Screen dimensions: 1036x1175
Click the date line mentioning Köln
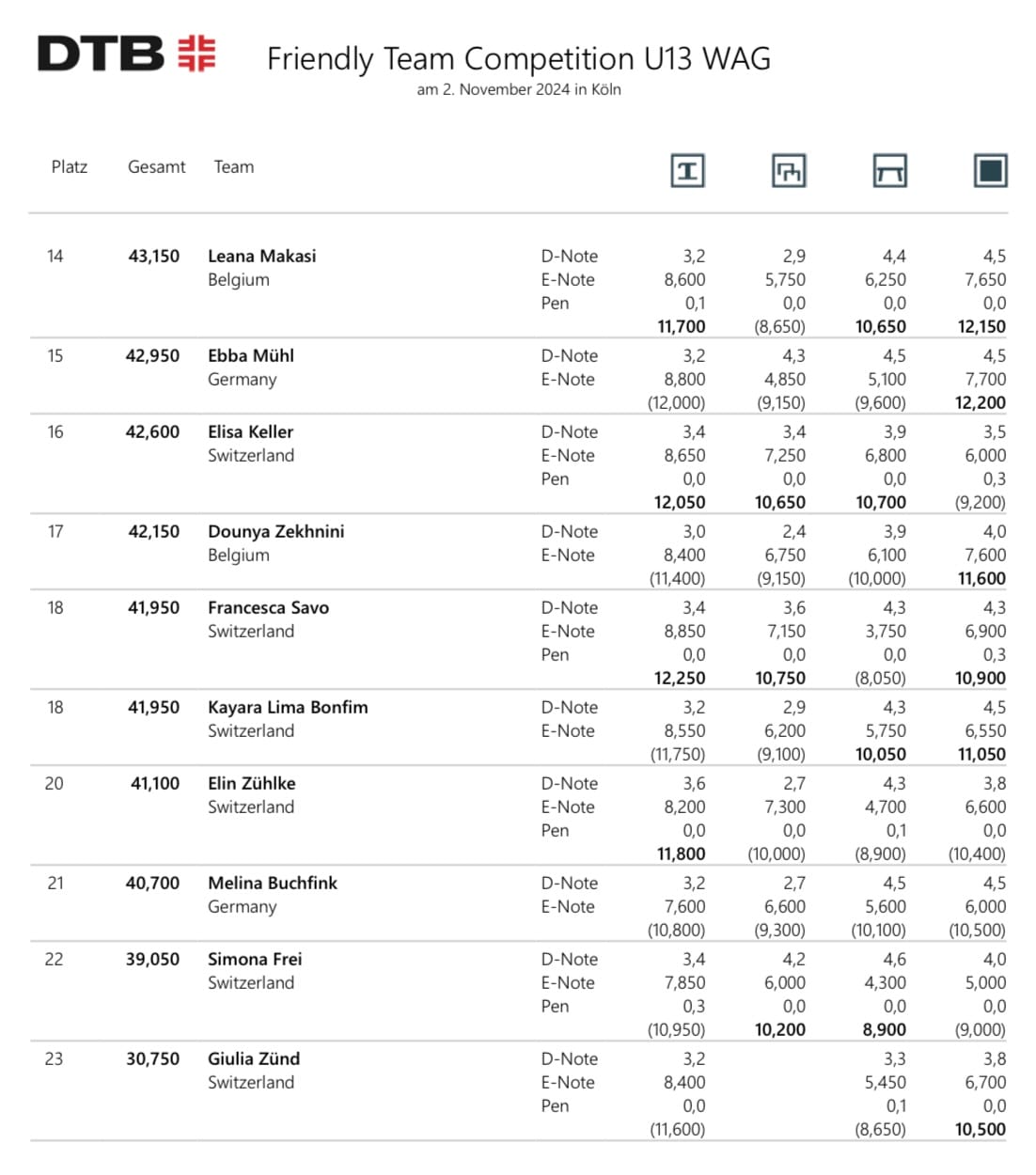point(518,89)
